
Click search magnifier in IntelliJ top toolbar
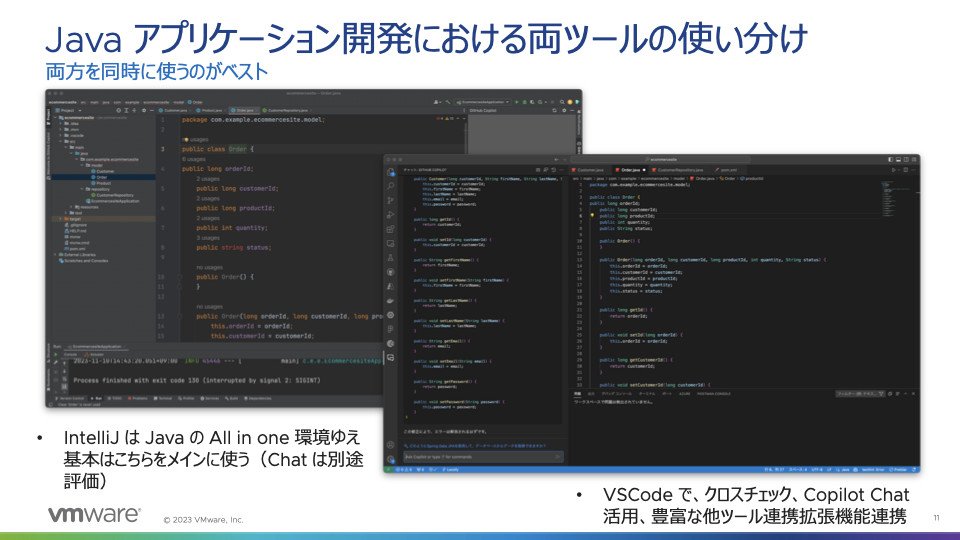(x=562, y=102)
